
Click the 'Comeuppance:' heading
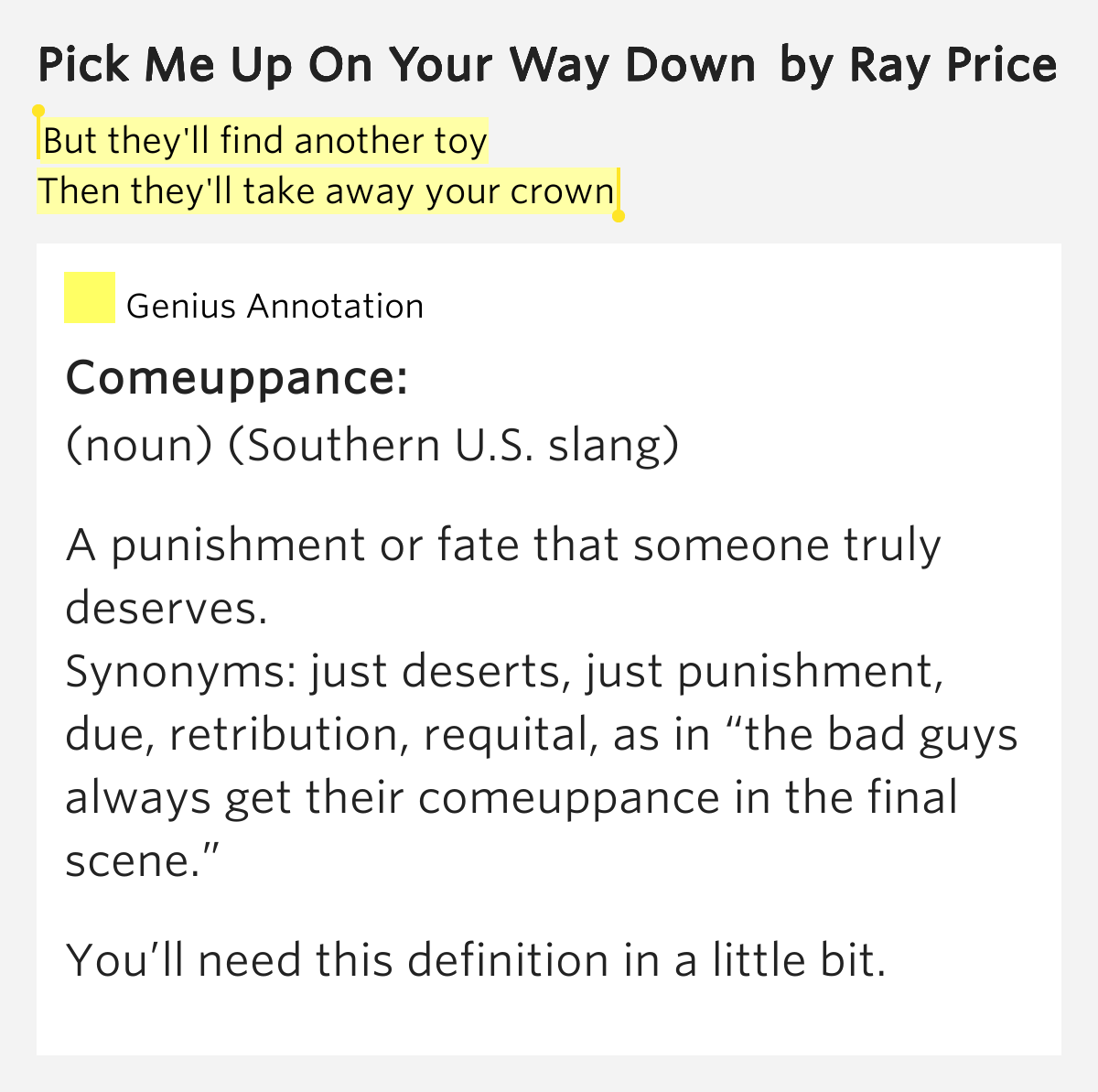point(237,378)
